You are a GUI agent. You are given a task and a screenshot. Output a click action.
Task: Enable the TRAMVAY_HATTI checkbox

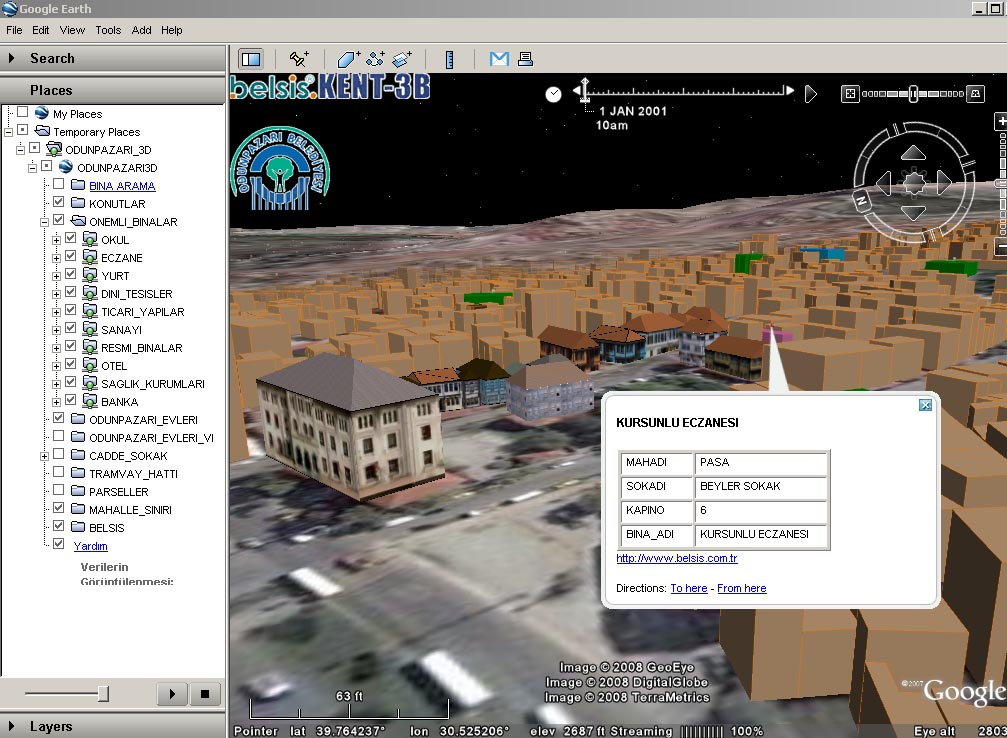point(58,471)
